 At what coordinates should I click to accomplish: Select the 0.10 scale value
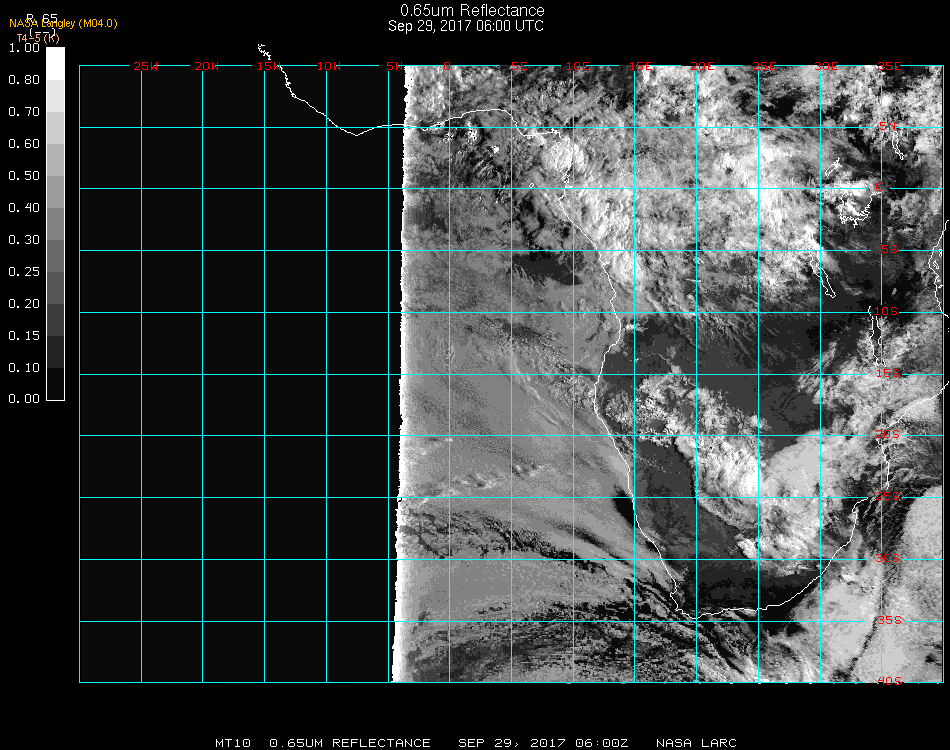tap(24, 368)
